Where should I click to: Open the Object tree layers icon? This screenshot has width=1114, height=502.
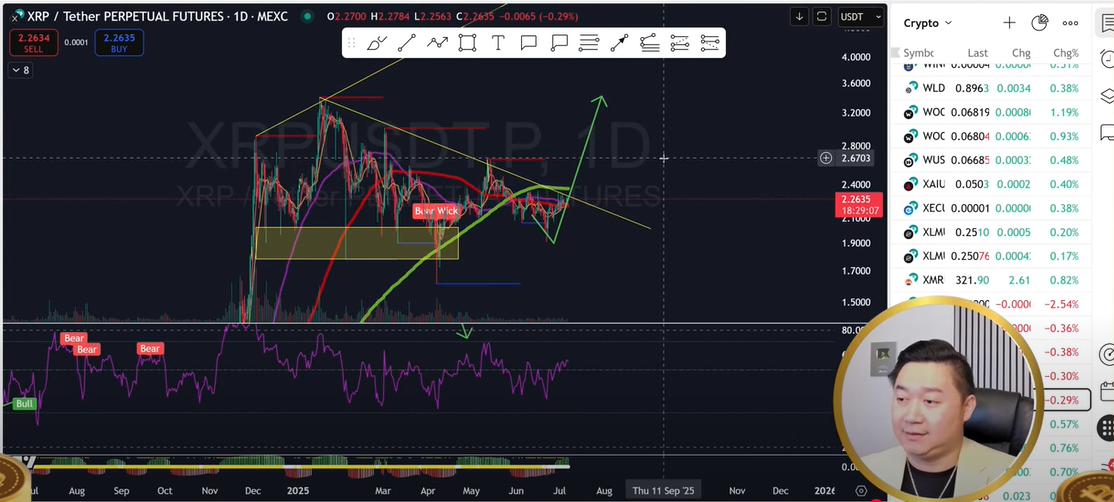pyautogui.click(x=1106, y=96)
